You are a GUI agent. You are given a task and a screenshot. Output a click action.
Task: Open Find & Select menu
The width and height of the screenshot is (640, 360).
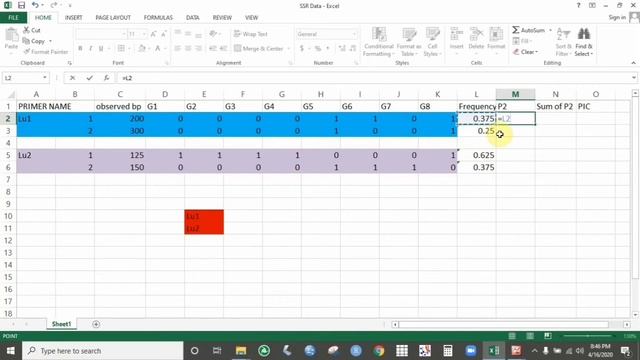584,42
